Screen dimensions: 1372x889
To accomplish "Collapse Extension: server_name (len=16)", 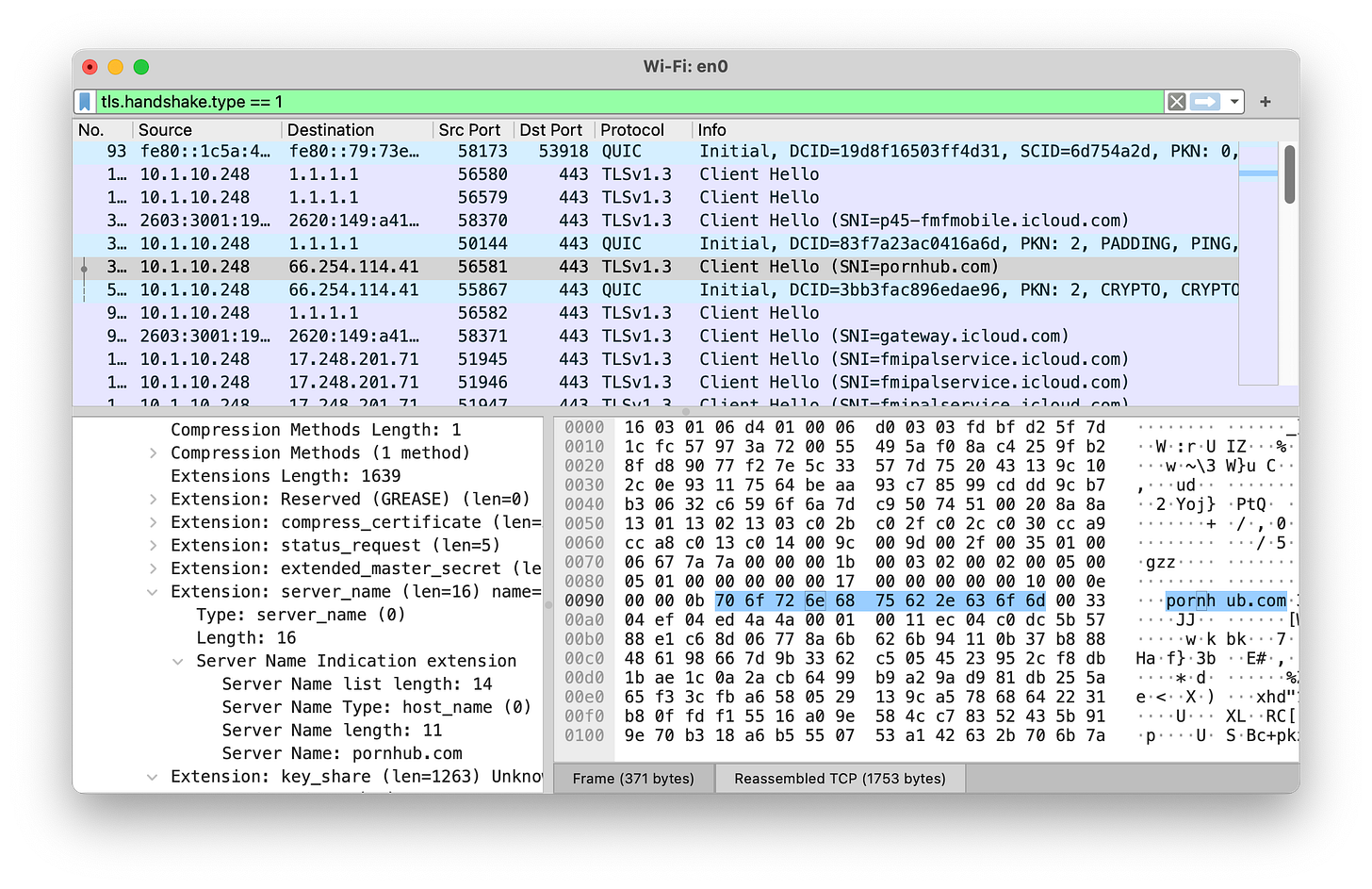I will click(x=154, y=592).
